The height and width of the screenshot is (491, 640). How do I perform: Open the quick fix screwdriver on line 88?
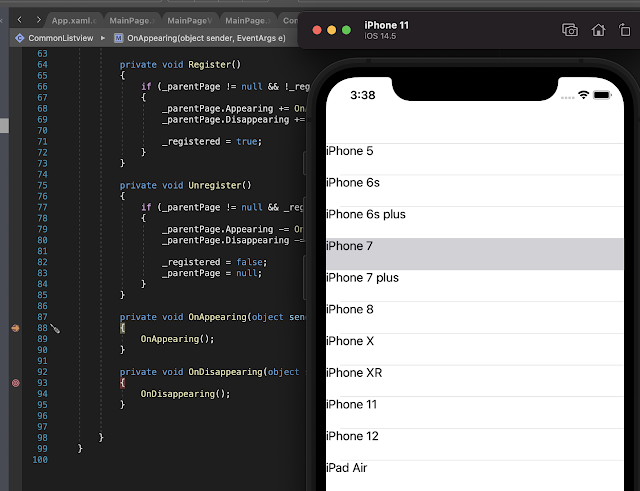click(x=55, y=329)
